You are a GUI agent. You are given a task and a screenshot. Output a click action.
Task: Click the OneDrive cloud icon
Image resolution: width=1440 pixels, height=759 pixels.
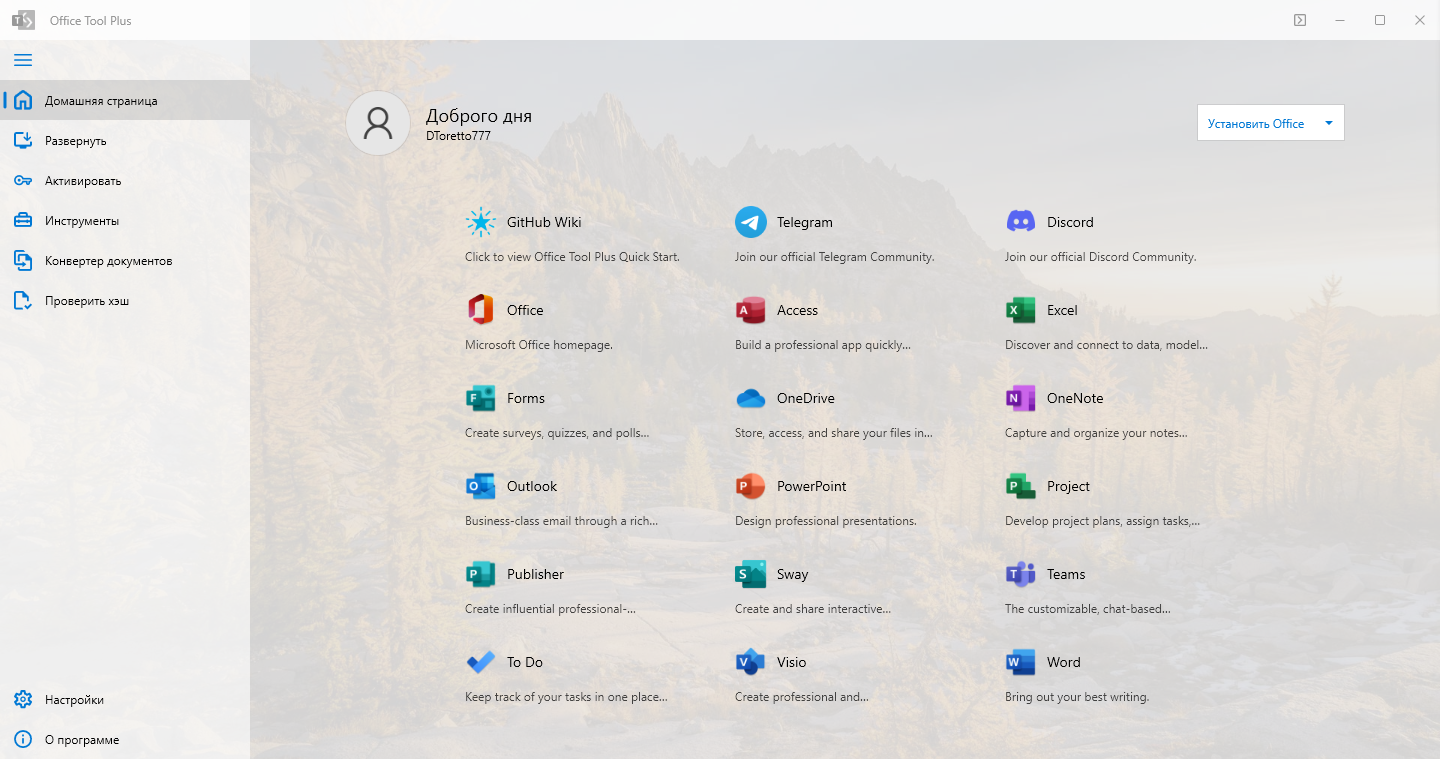(x=751, y=398)
